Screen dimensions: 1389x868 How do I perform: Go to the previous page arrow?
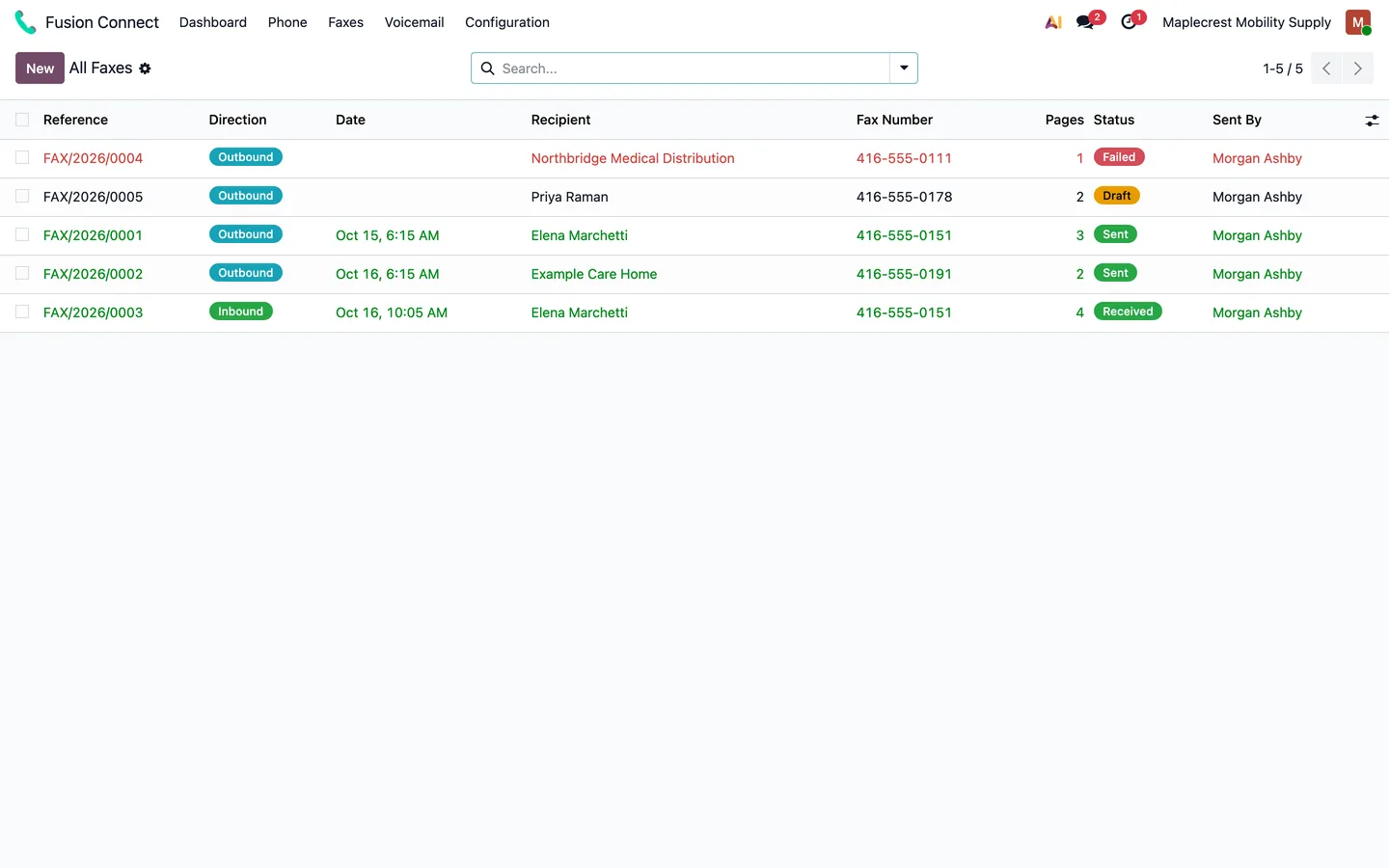(x=1326, y=68)
